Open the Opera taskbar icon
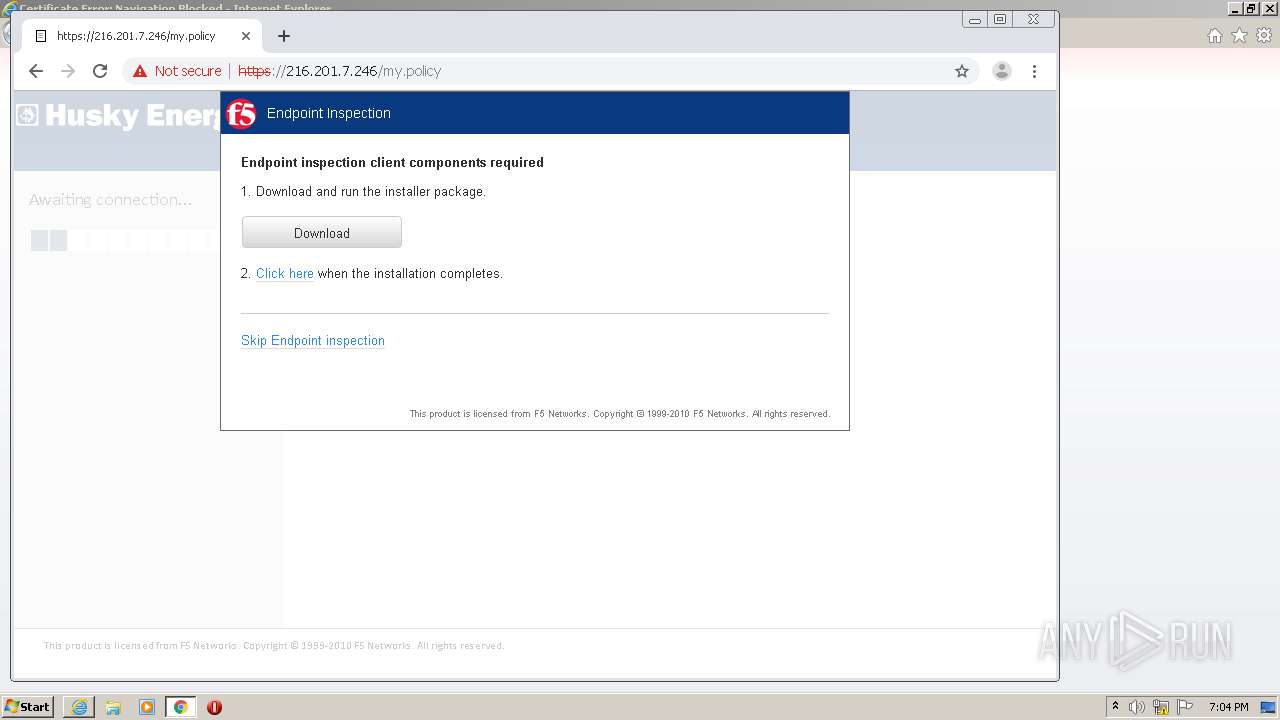This screenshot has height=720, width=1280. [x=214, y=707]
